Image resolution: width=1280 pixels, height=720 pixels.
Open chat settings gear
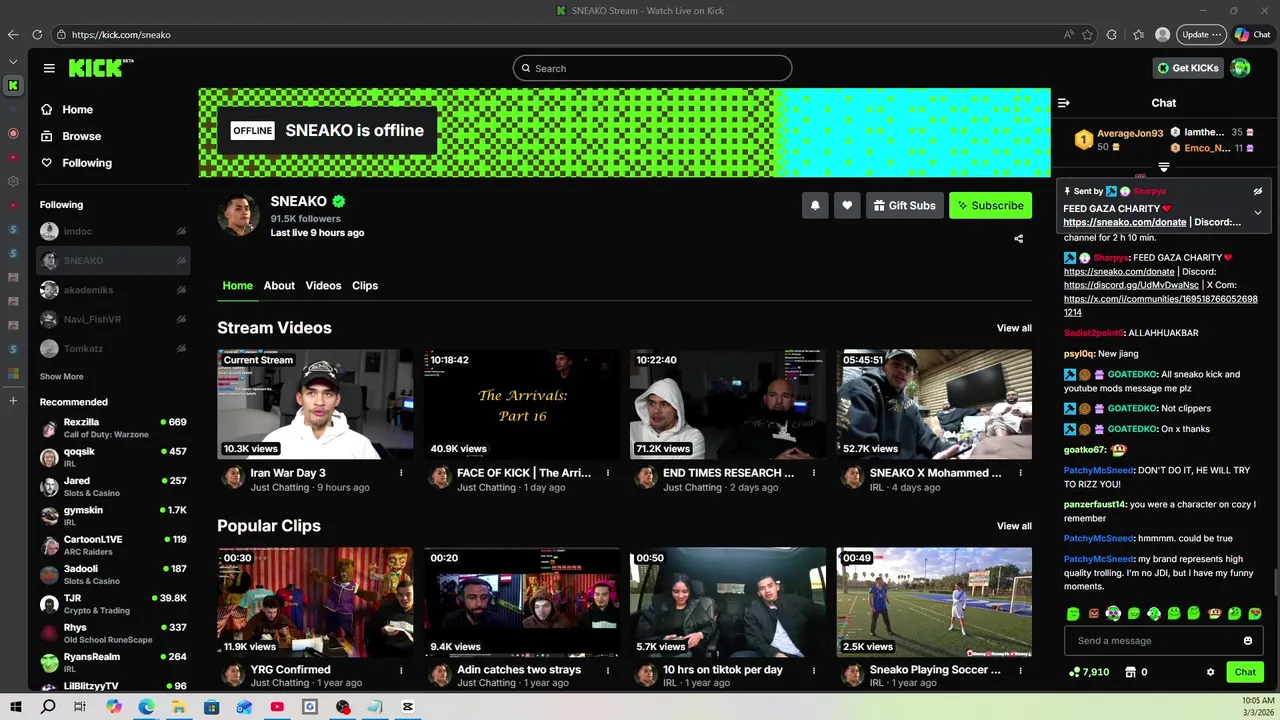pos(1210,672)
